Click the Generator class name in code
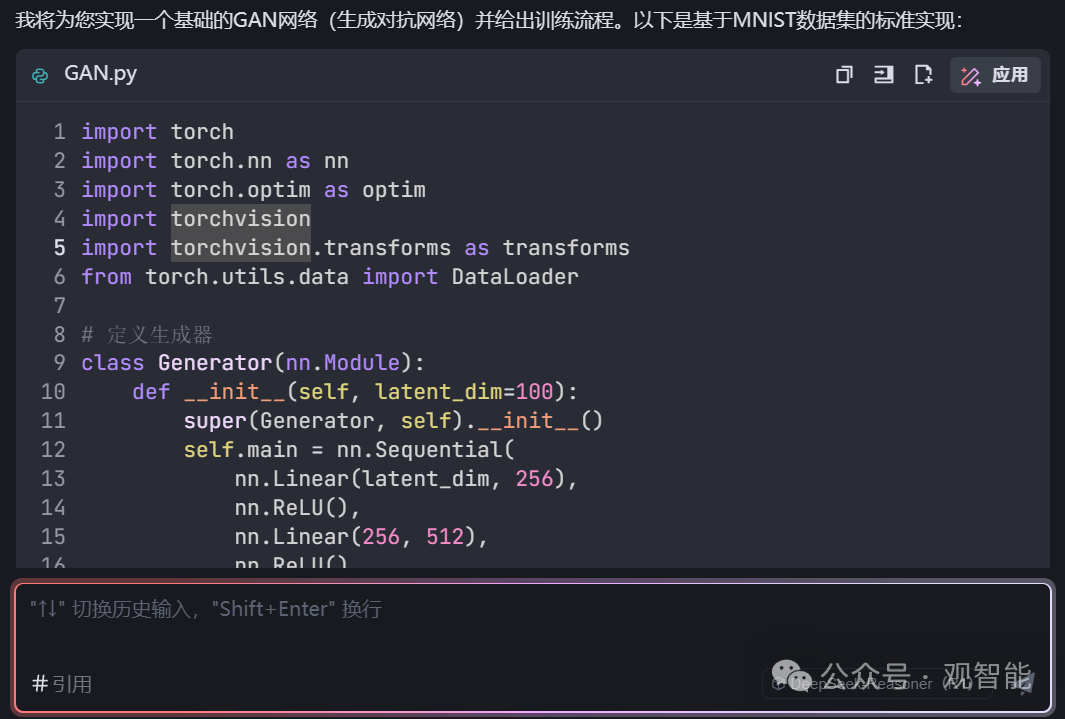The height and width of the screenshot is (719, 1065). click(x=214, y=362)
